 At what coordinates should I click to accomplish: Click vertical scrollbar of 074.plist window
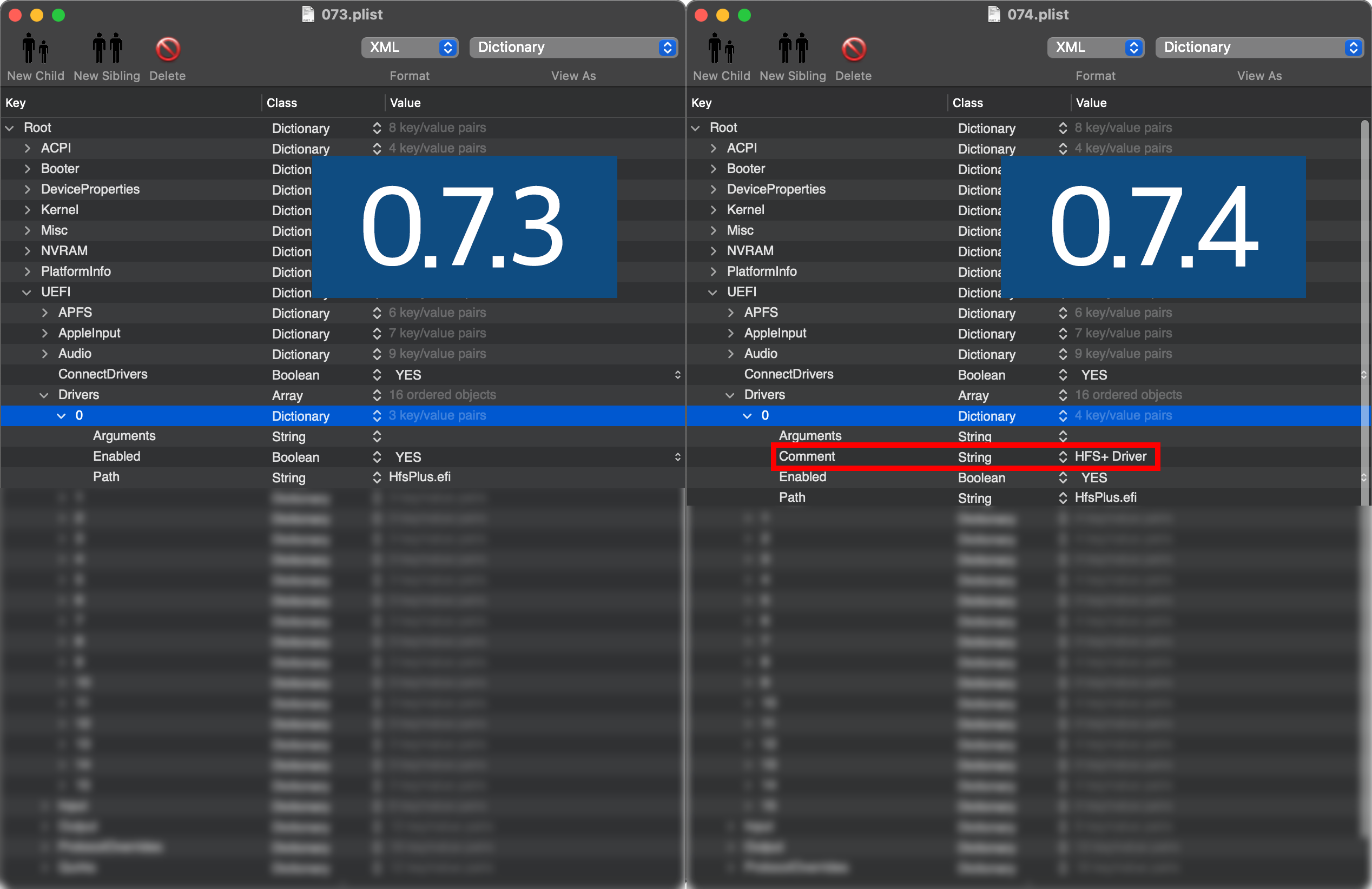coord(1364,288)
